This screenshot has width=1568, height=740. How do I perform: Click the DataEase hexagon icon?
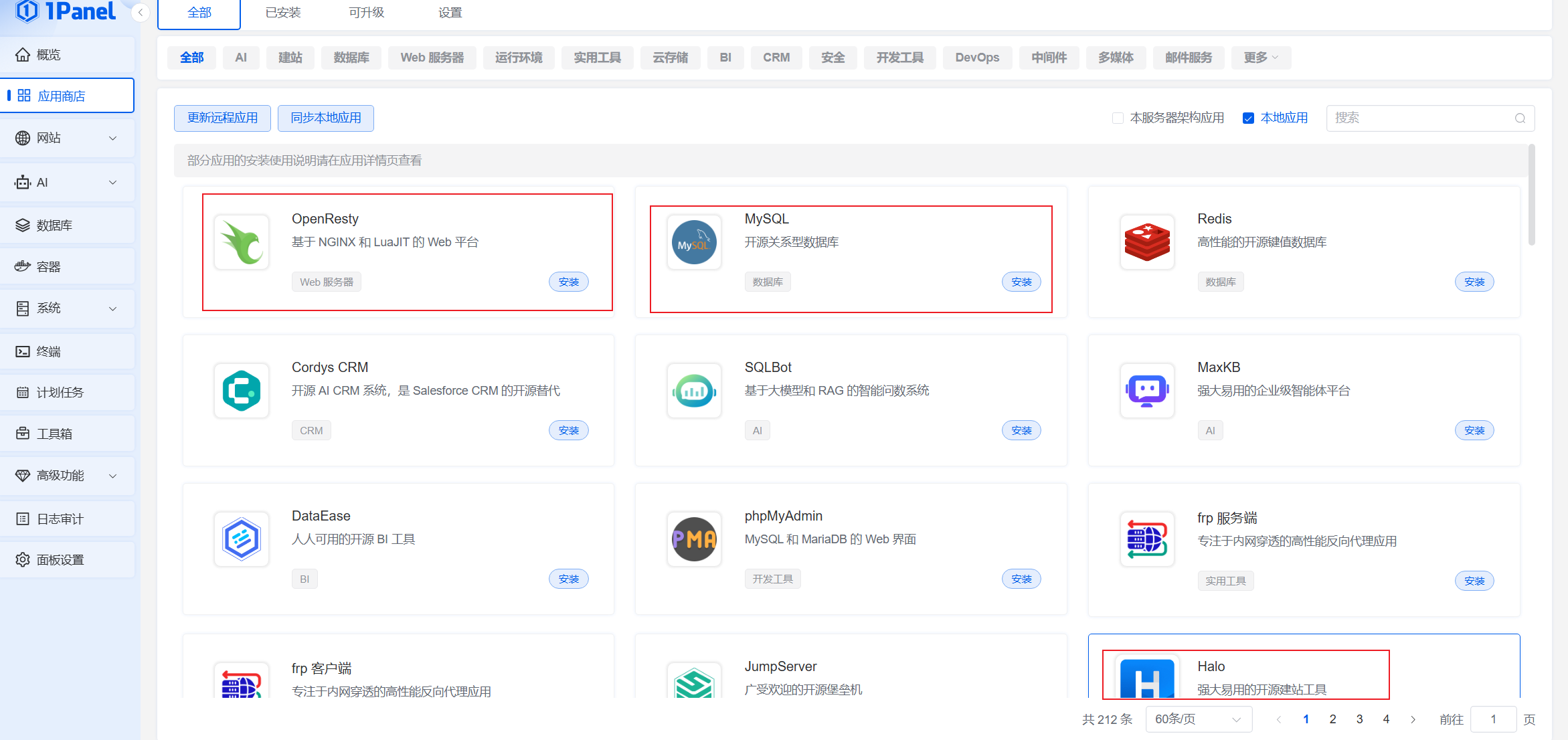pos(242,539)
